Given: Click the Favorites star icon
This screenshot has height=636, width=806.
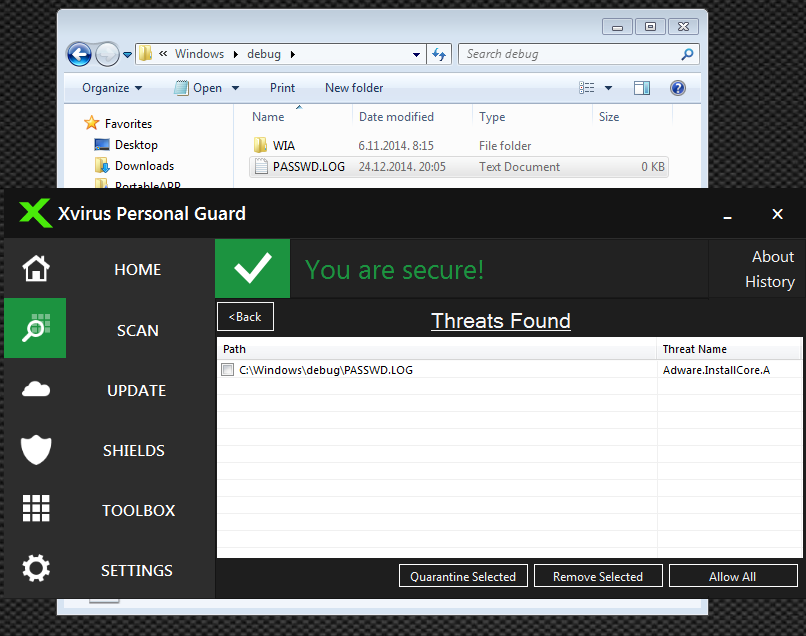Looking at the screenshot, I should tap(91, 123).
